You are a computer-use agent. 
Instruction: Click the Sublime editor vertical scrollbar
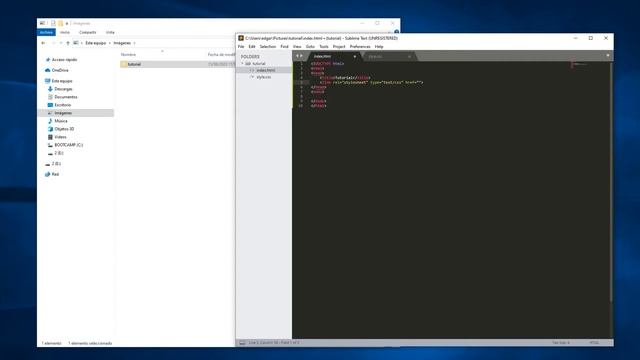tap(611, 182)
